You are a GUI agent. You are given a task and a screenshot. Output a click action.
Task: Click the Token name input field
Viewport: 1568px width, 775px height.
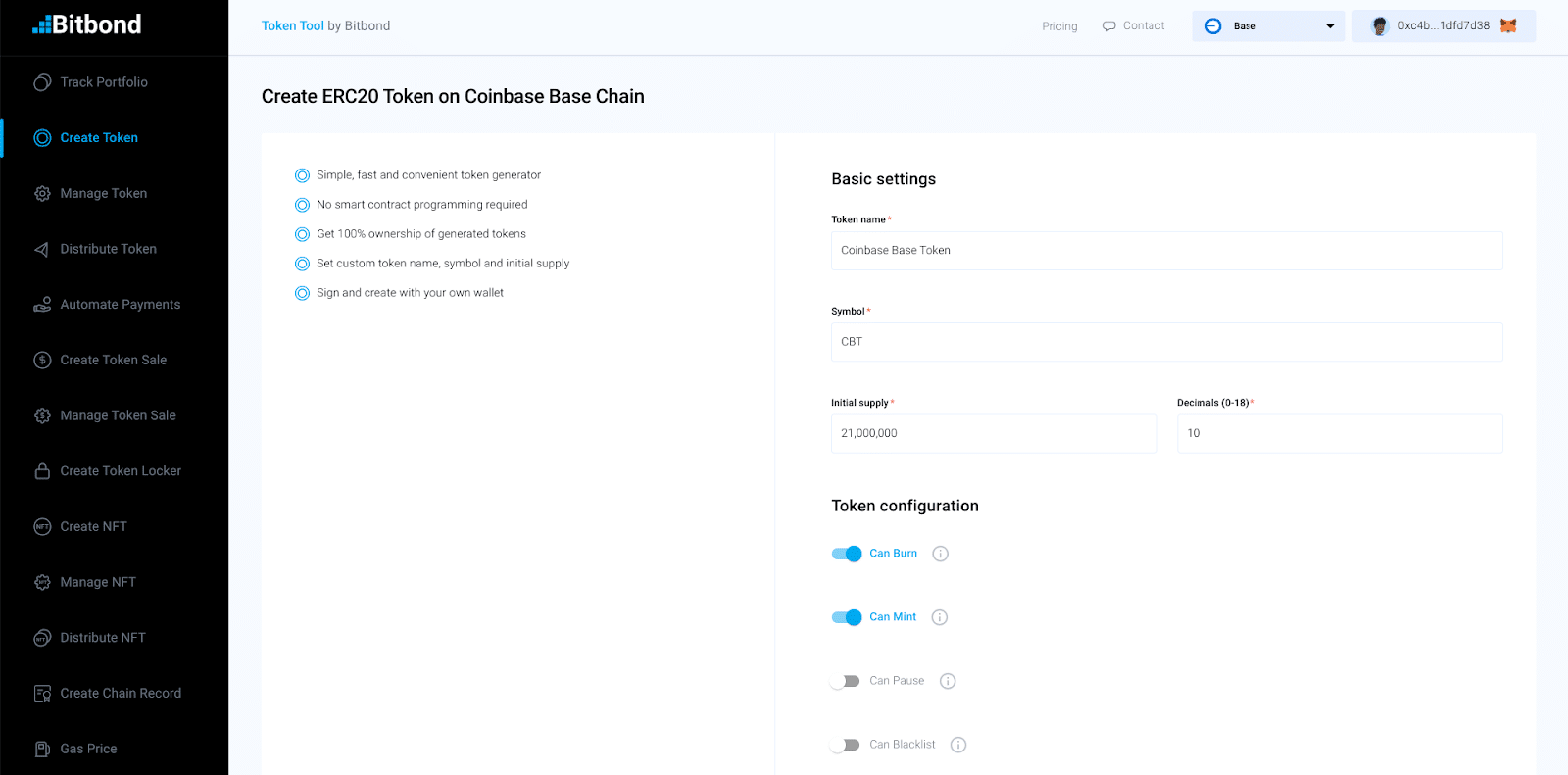point(1166,251)
